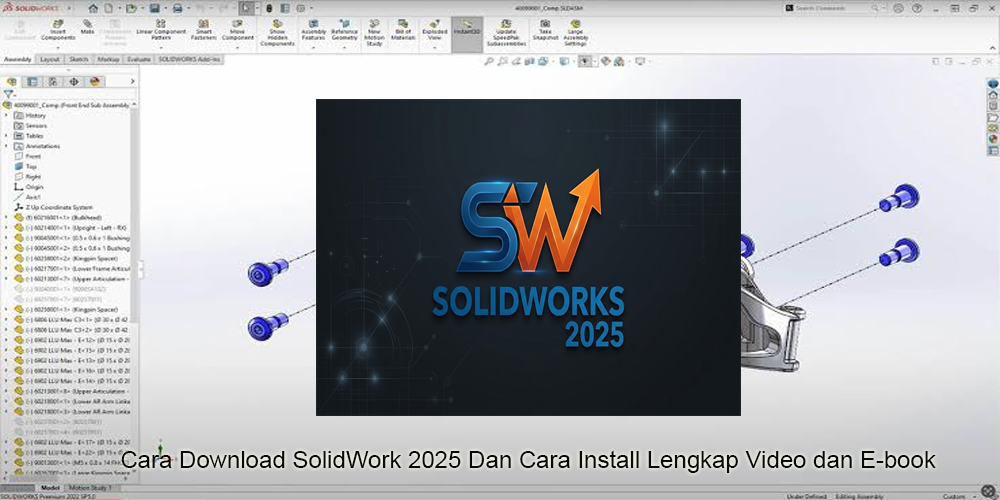This screenshot has width=1000, height=500.
Task: Click the feature tree filter icon
Action: 8,94
